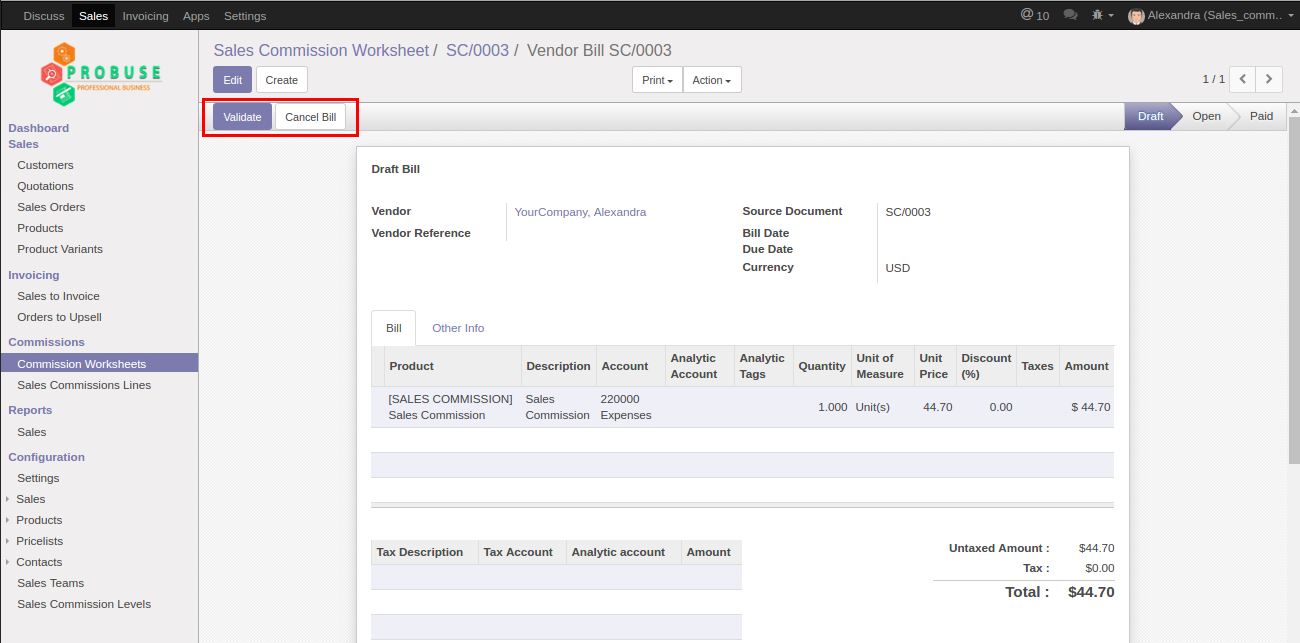
Task: Click the Probuse company logo
Action: 99,75
